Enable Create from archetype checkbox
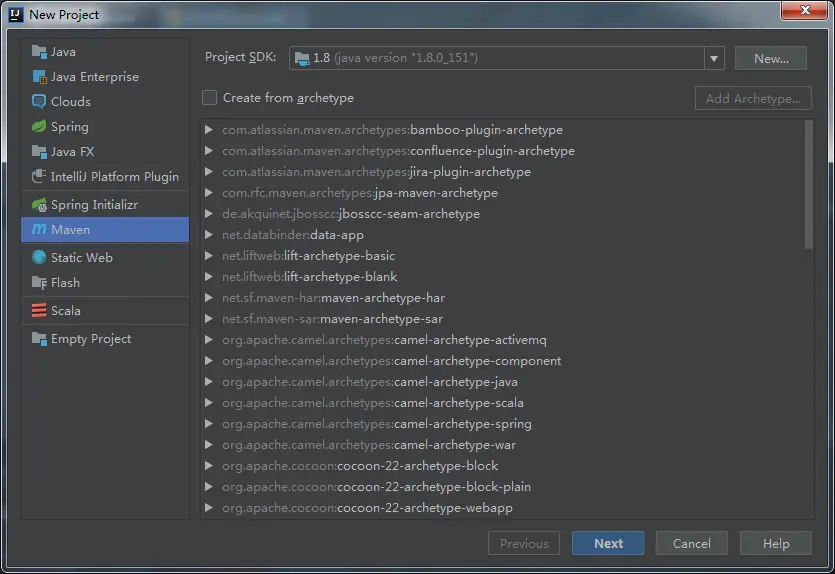 coord(209,97)
